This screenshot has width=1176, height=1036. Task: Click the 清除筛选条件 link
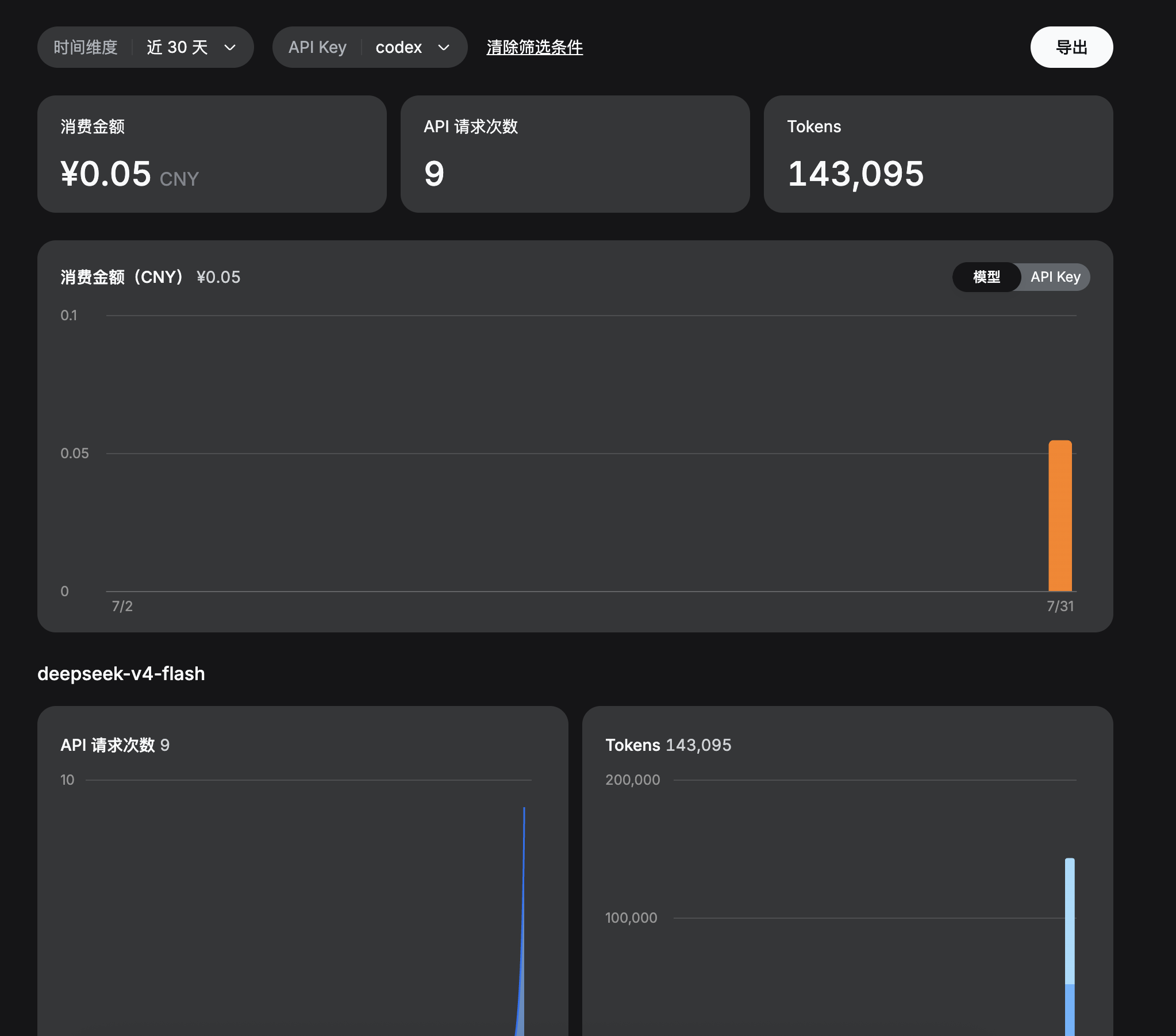click(535, 47)
